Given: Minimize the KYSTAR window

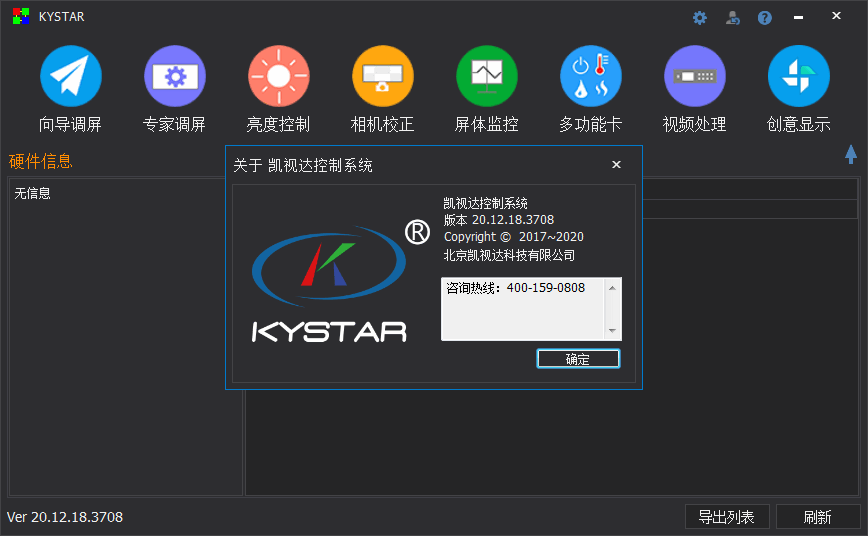Looking at the screenshot, I should 798,17.
